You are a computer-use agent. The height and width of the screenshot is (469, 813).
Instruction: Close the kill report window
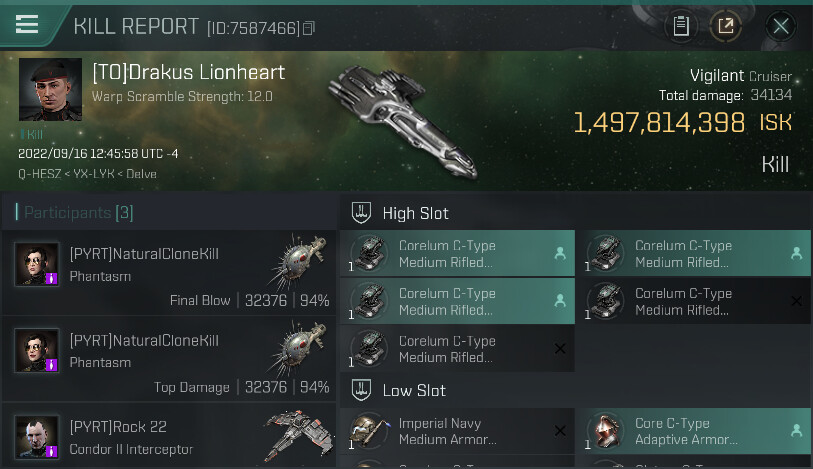click(x=781, y=26)
